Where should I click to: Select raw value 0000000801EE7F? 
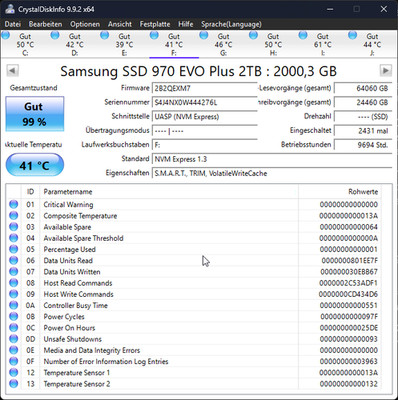pos(350,260)
